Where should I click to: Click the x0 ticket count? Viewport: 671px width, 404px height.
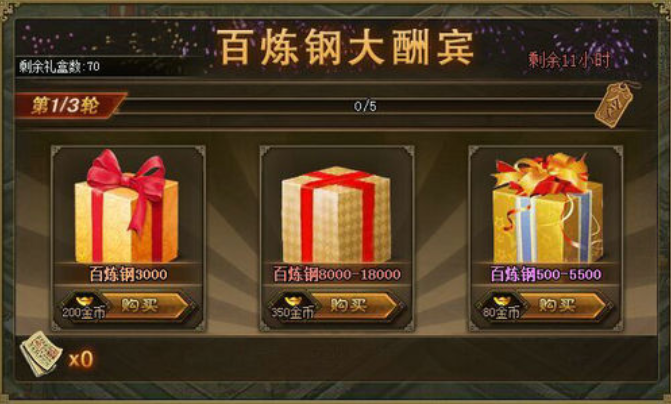pos(80,359)
